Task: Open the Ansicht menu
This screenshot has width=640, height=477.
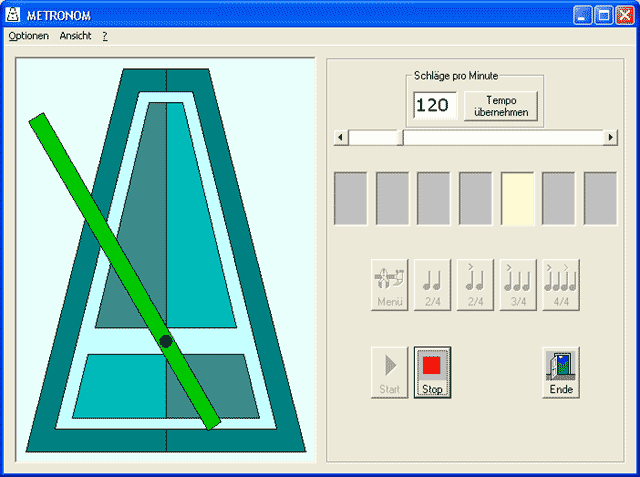Action: (x=75, y=36)
